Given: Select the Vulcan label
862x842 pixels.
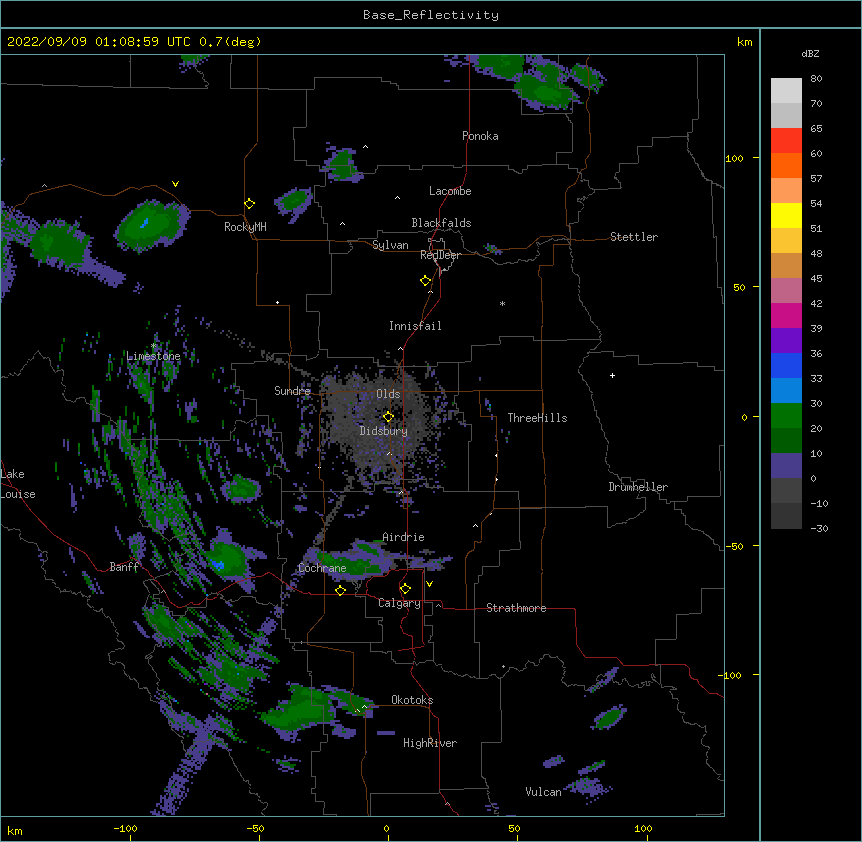Looking at the screenshot, I should pyautogui.click(x=543, y=792).
